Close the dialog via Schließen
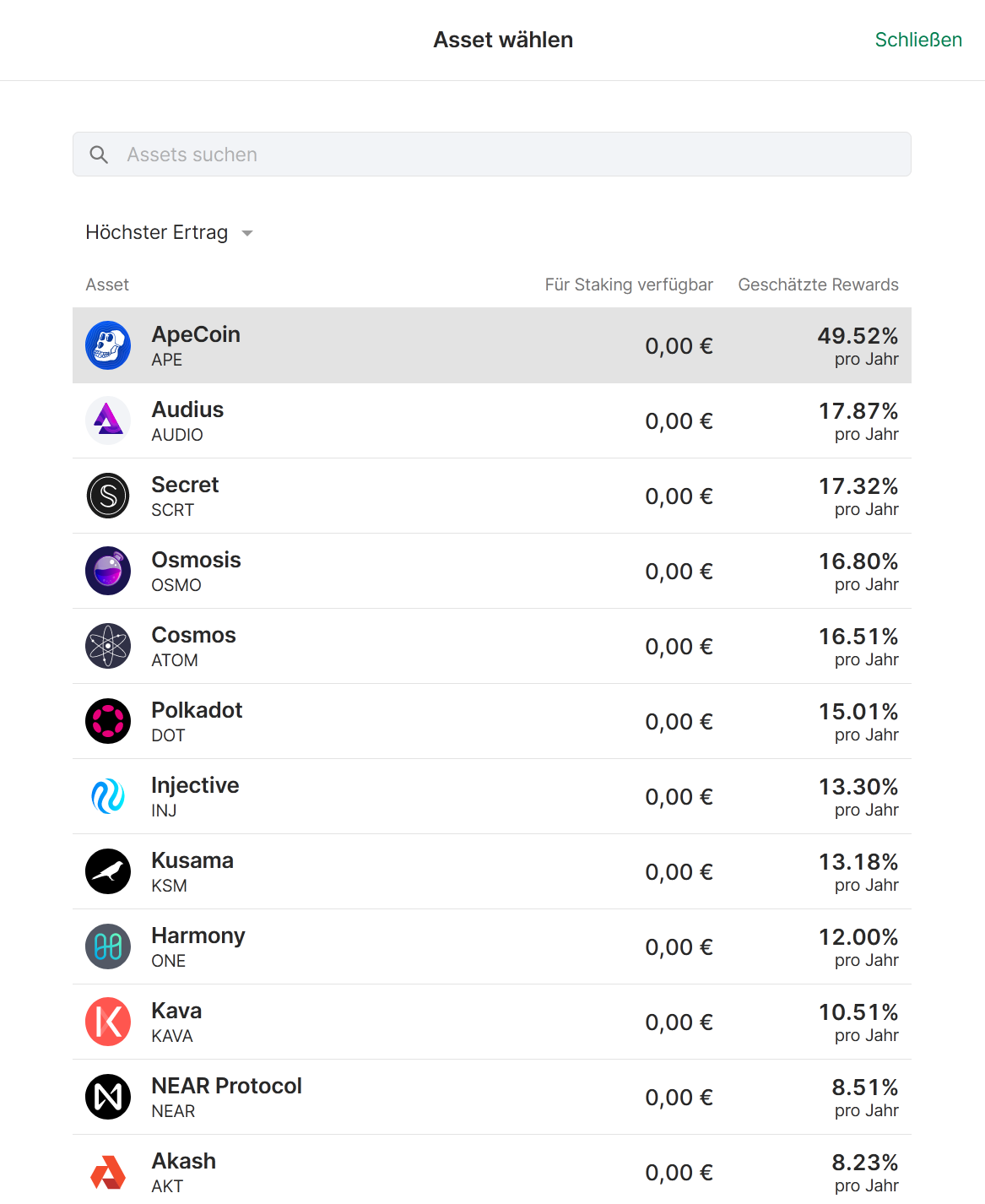Viewport: 985px width, 1204px height. pyautogui.click(x=917, y=40)
